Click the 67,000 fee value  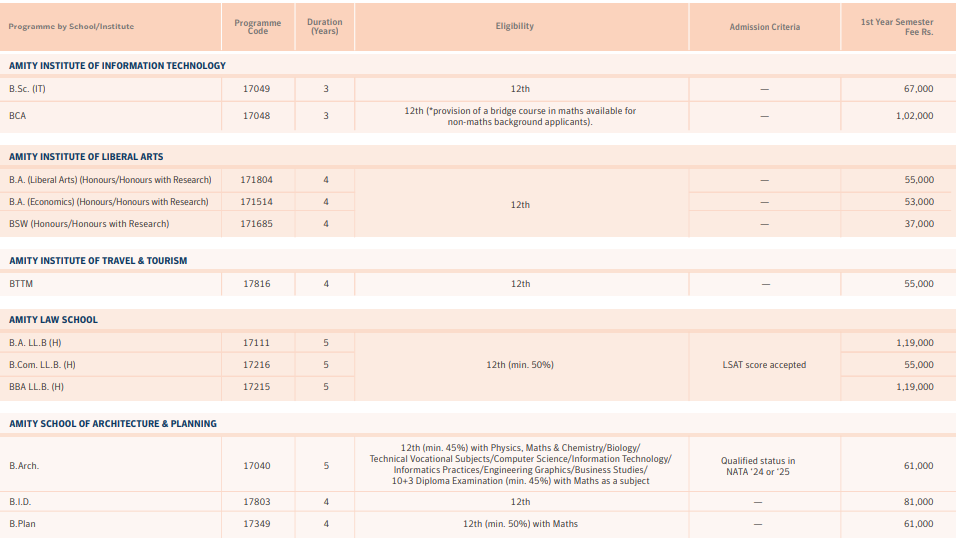pyautogui.click(x=919, y=89)
